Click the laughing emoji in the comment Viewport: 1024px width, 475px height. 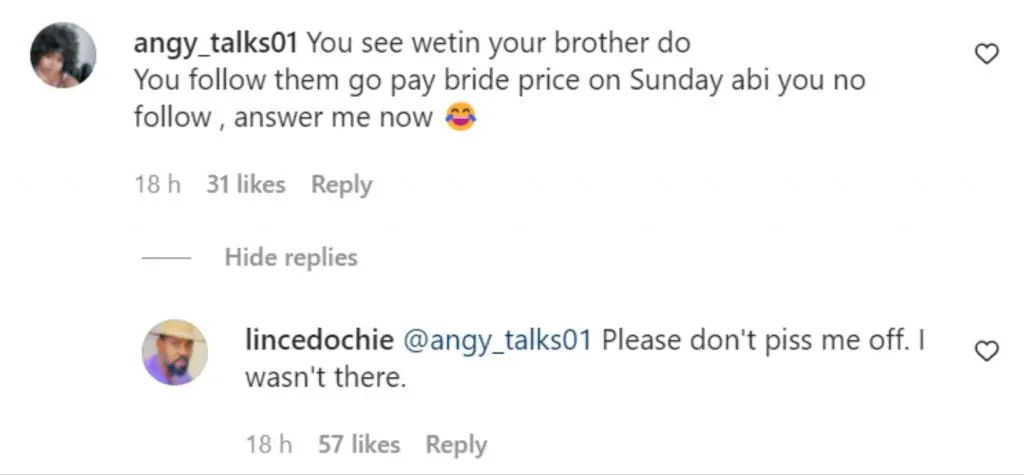click(x=457, y=119)
